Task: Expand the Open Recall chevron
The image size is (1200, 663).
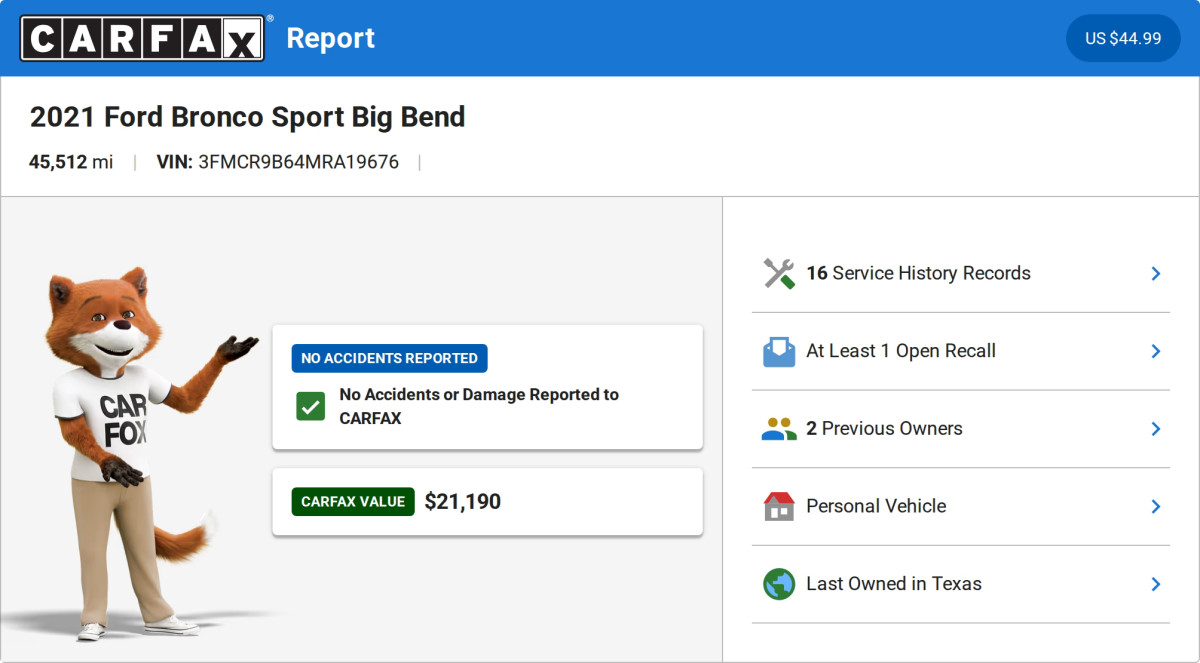Action: pos(1155,351)
